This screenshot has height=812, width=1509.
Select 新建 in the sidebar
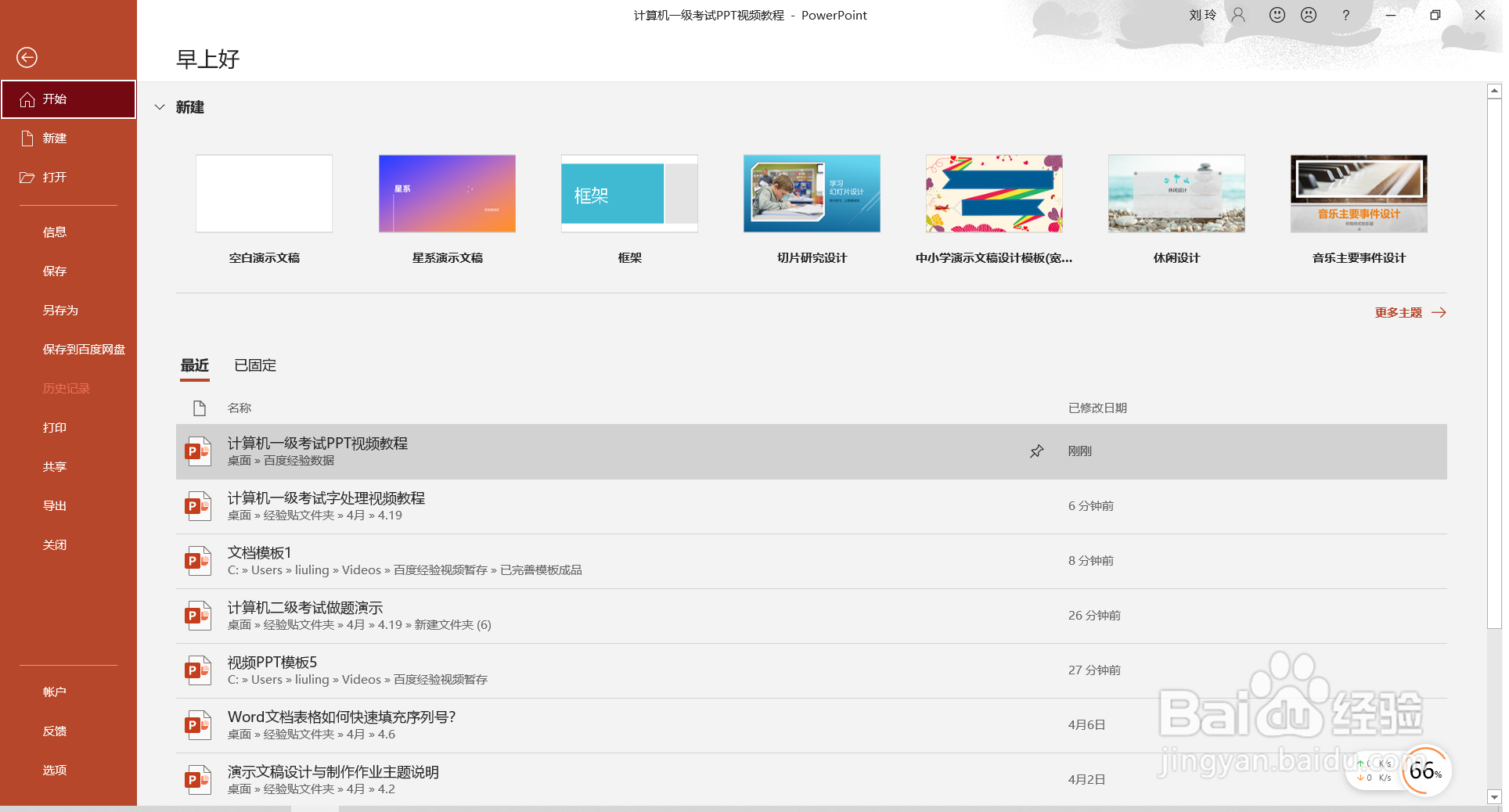[x=68, y=138]
